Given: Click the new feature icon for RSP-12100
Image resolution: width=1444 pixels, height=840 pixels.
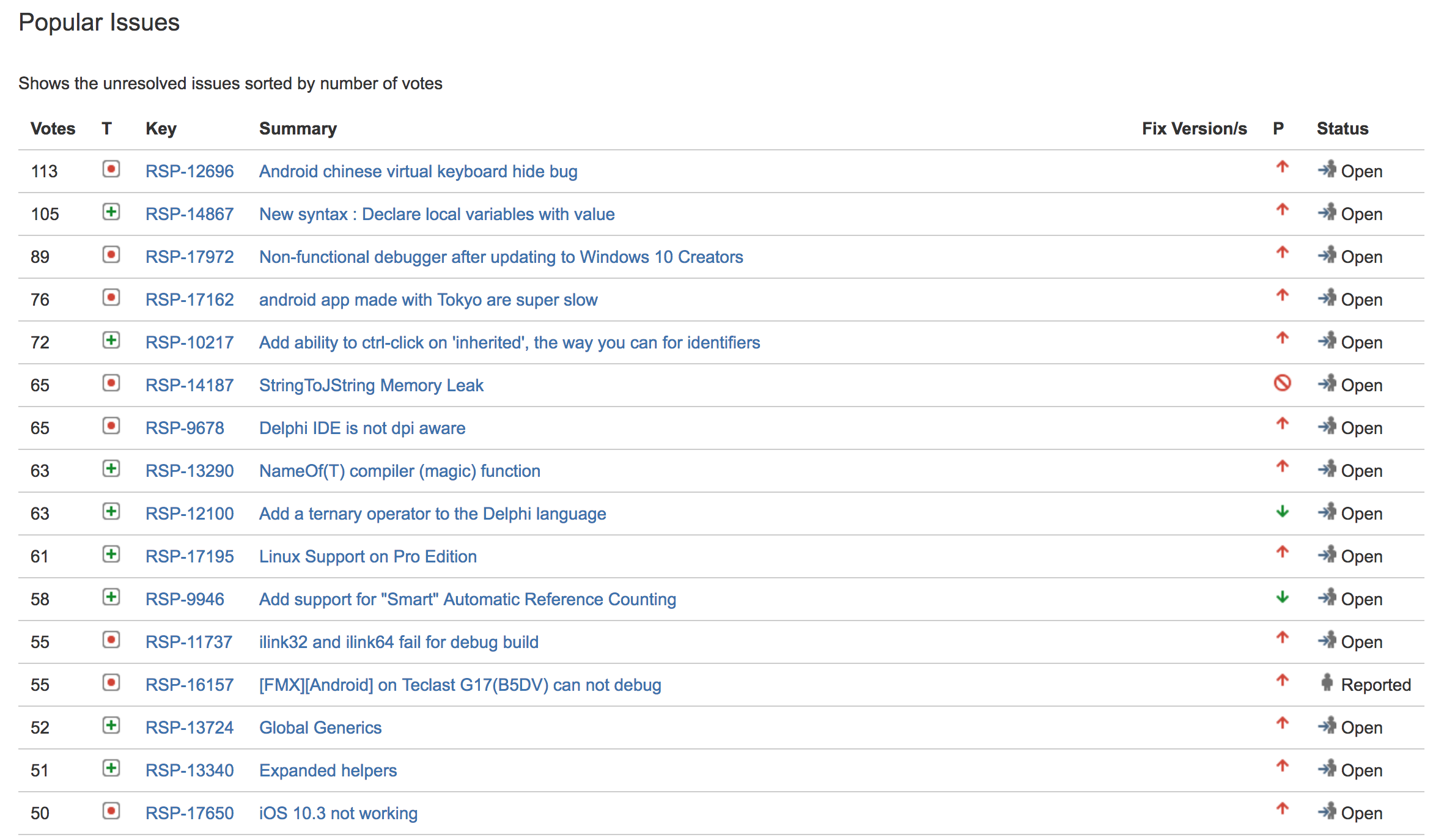Looking at the screenshot, I should point(111,511).
